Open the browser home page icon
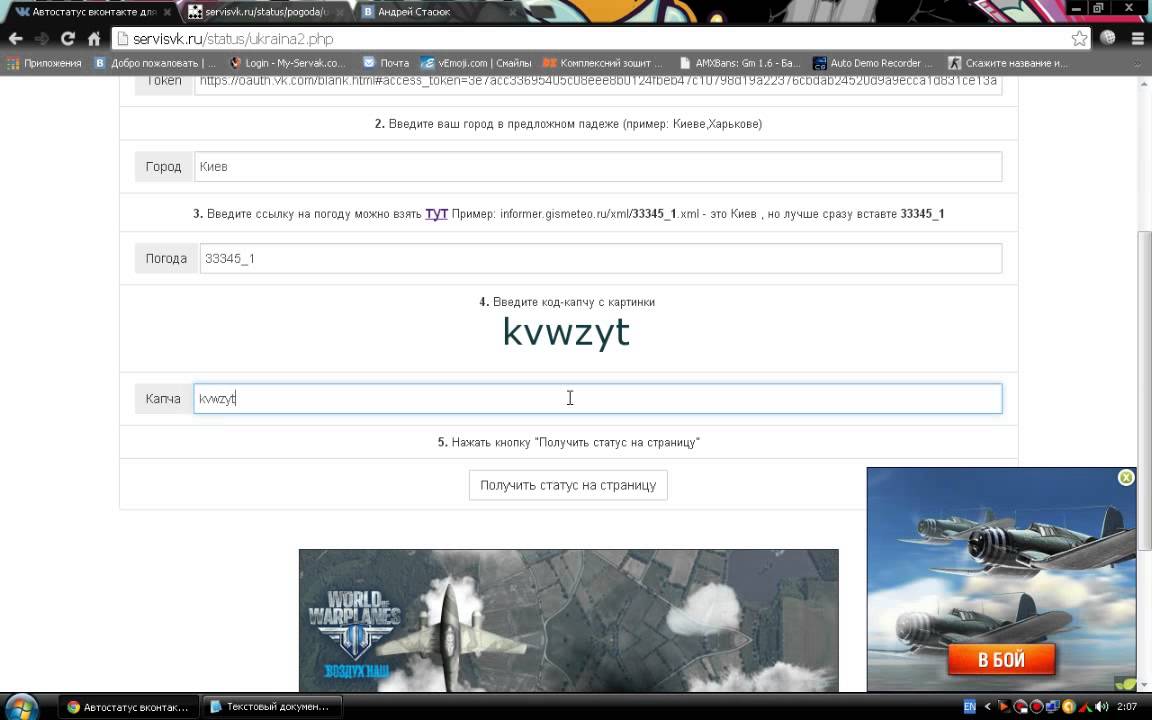 [94, 39]
